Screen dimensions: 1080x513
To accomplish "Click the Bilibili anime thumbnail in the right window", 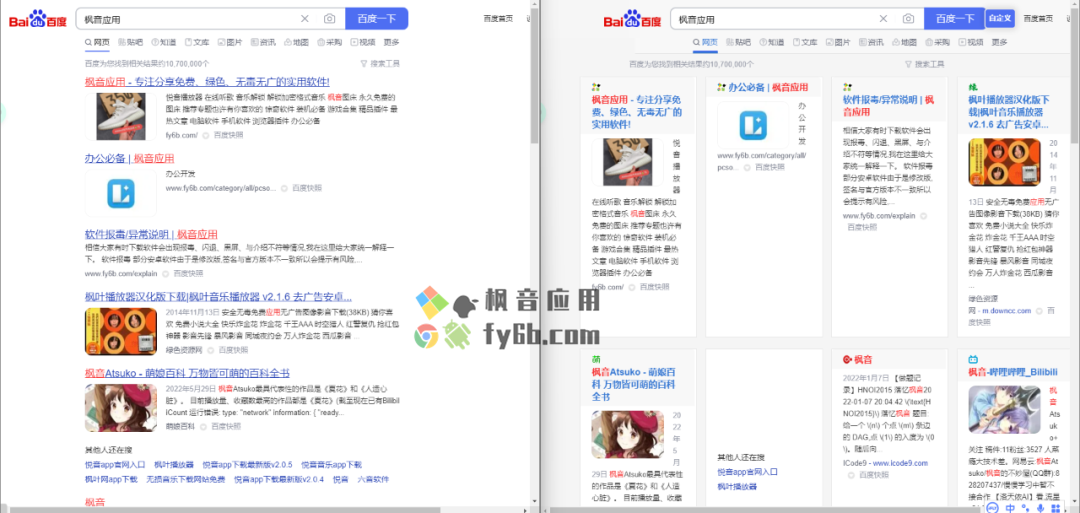I will pyautogui.click(x=1004, y=409).
